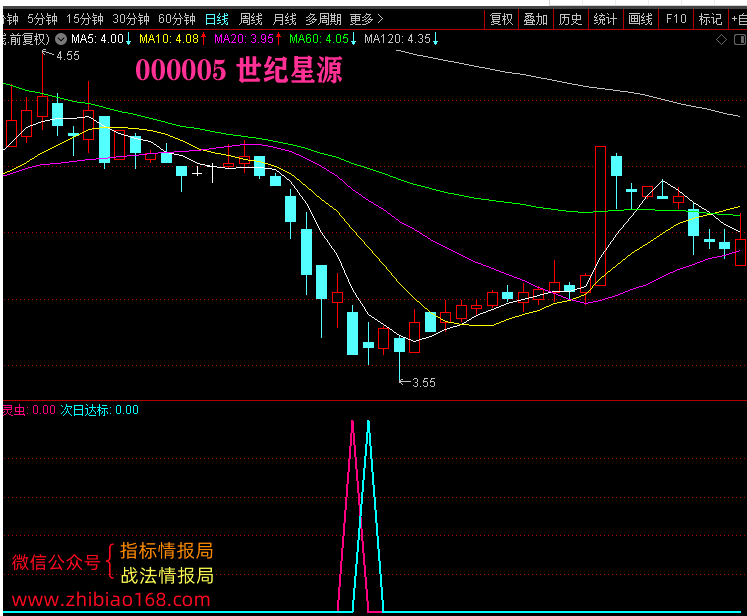The width and height of the screenshot is (747, 616).
Task: Click the 灵虫: 0.00 indicator label
Action: tap(29, 410)
